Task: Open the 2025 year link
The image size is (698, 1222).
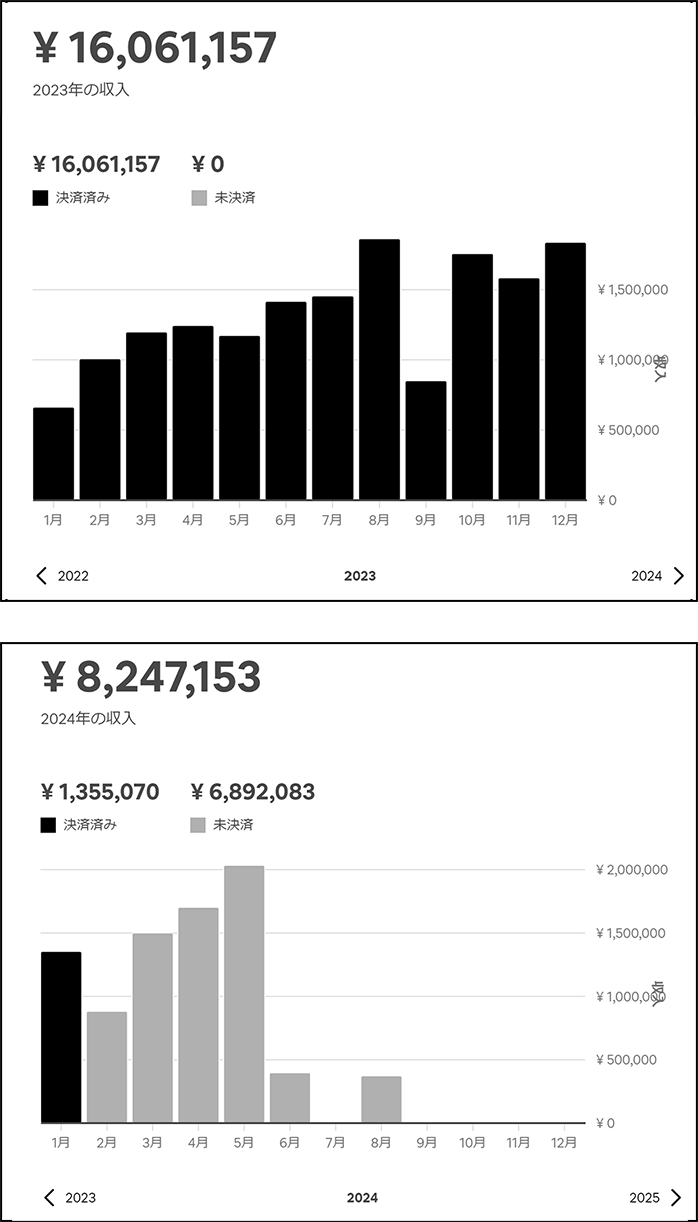Action: point(645,1198)
